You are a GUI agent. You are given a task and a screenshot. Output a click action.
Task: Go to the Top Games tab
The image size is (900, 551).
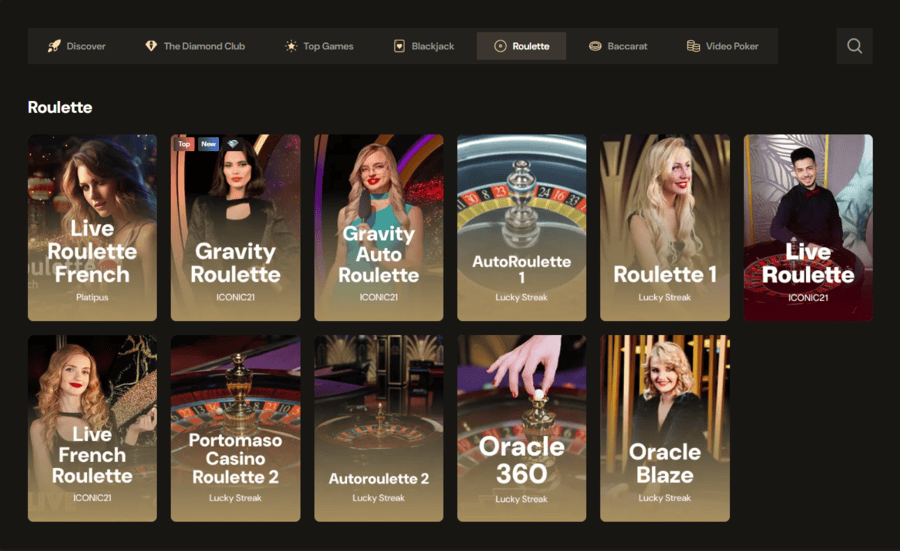coord(320,46)
